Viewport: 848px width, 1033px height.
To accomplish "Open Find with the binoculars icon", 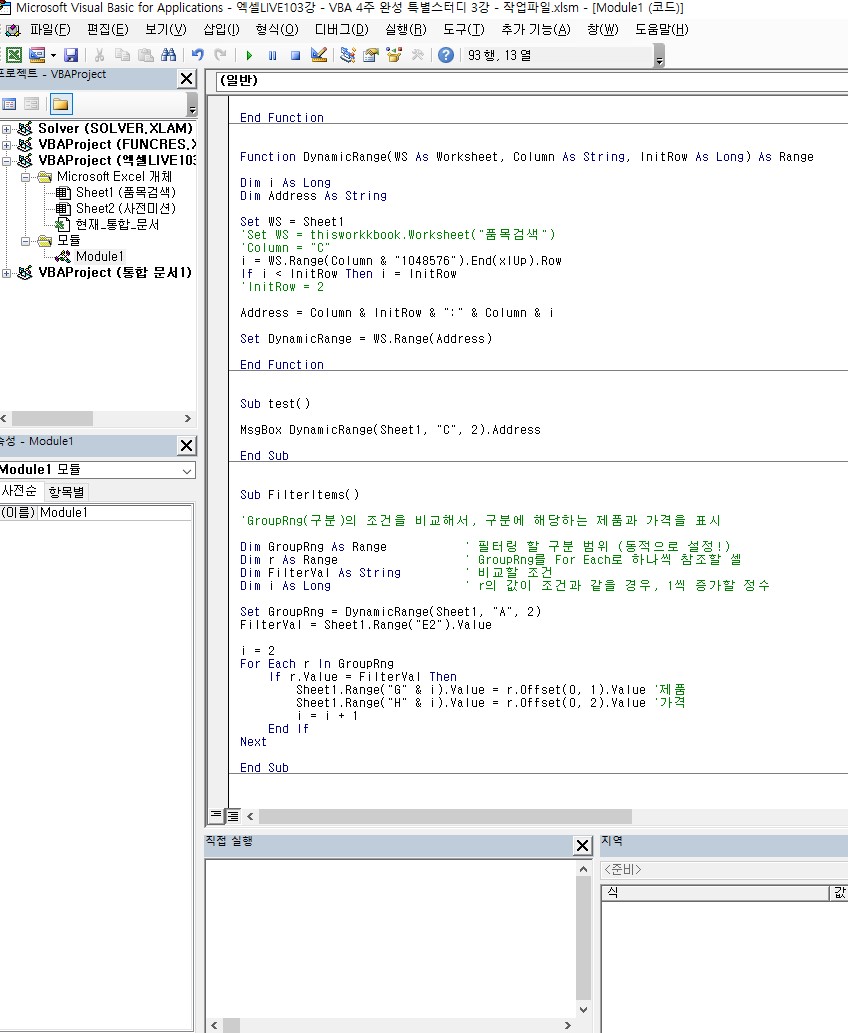I will tap(169, 55).
